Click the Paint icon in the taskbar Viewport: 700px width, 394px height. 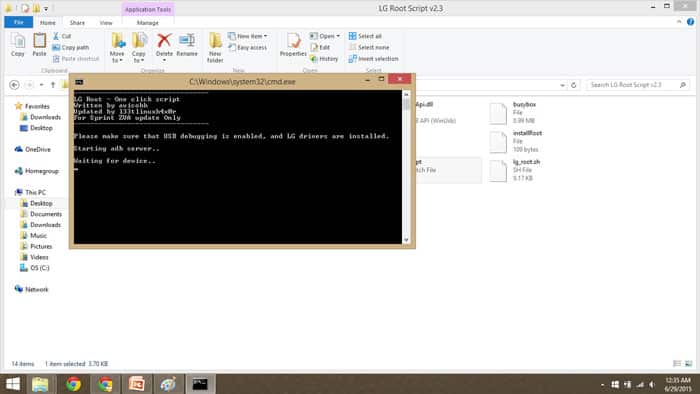(x=168, y=384)
